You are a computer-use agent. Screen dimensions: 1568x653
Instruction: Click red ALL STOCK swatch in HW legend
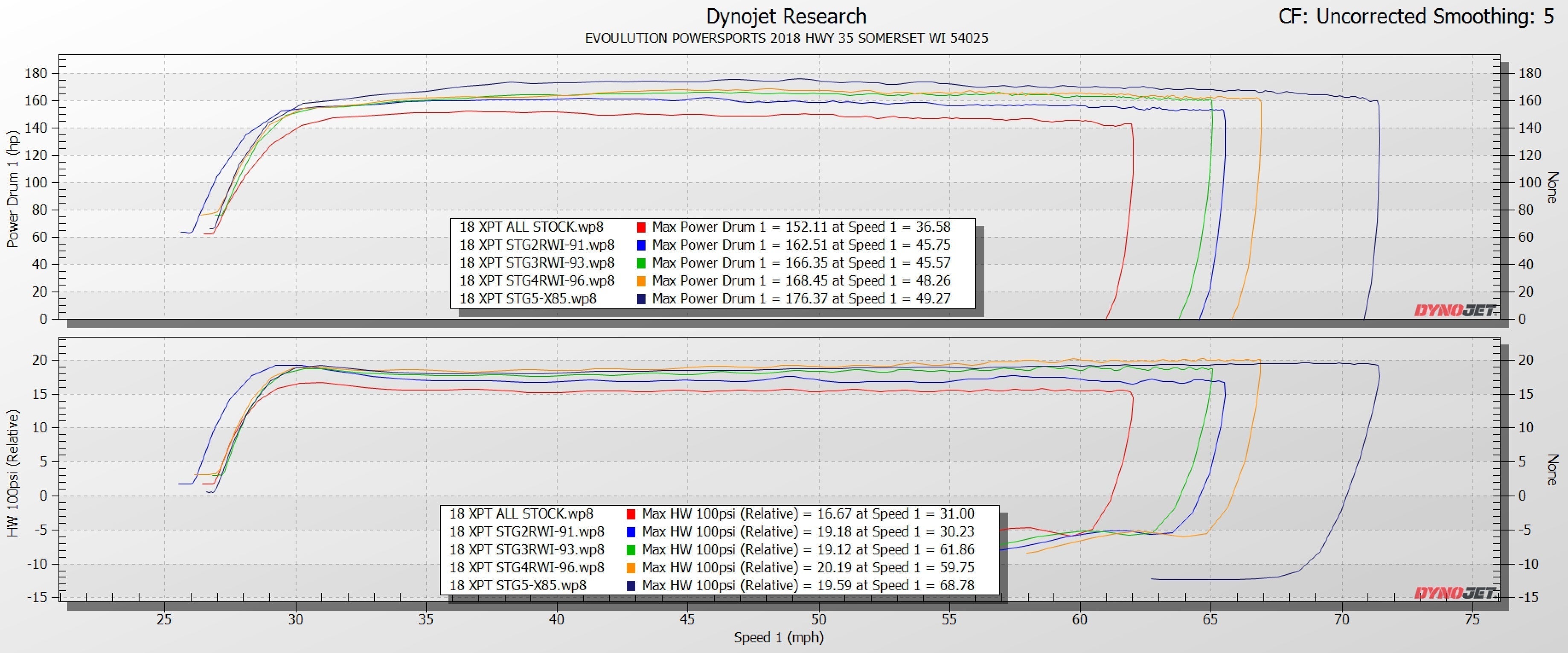click(631, 514)
